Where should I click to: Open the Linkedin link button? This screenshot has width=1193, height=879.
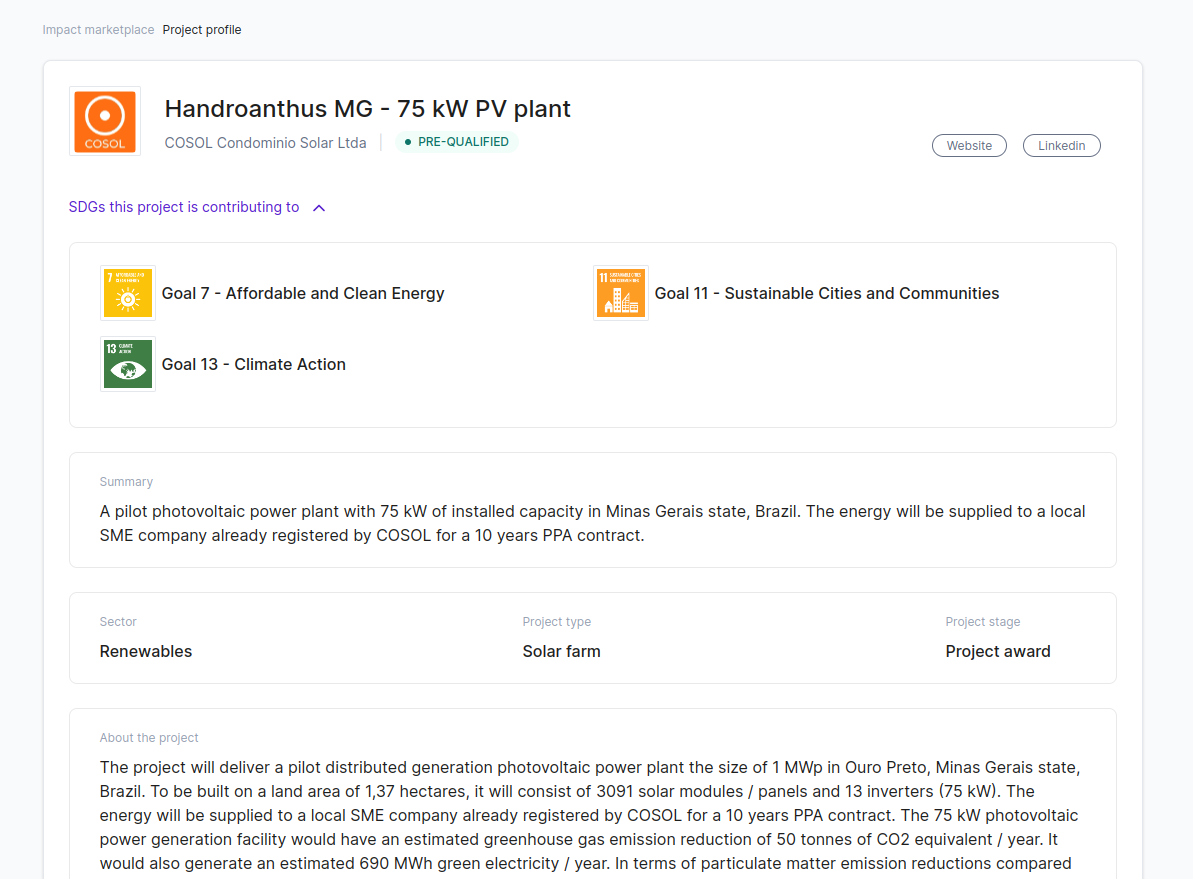(1061, 145)
